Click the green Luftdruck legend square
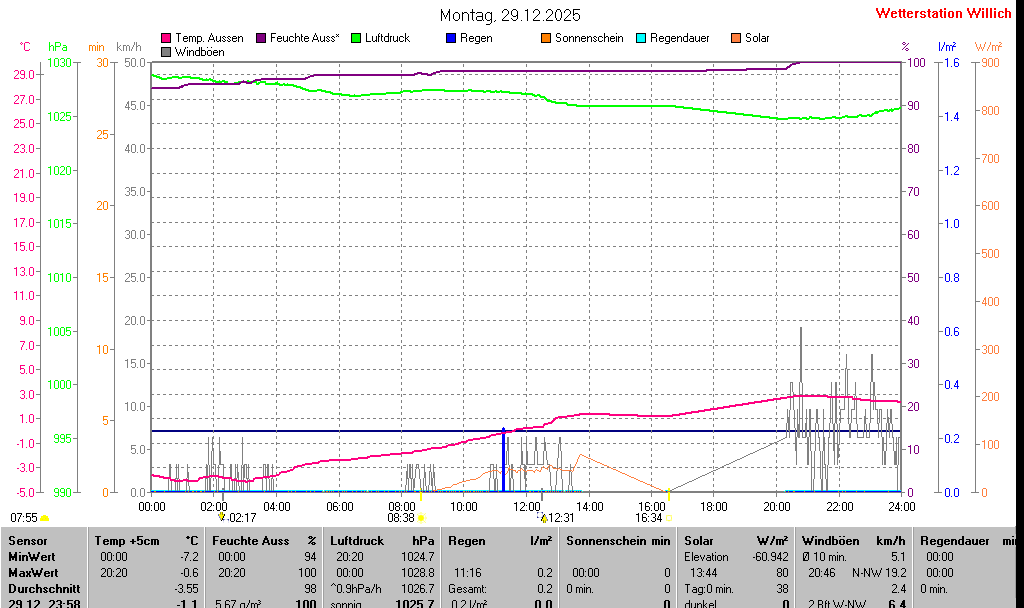 [356, 38]
